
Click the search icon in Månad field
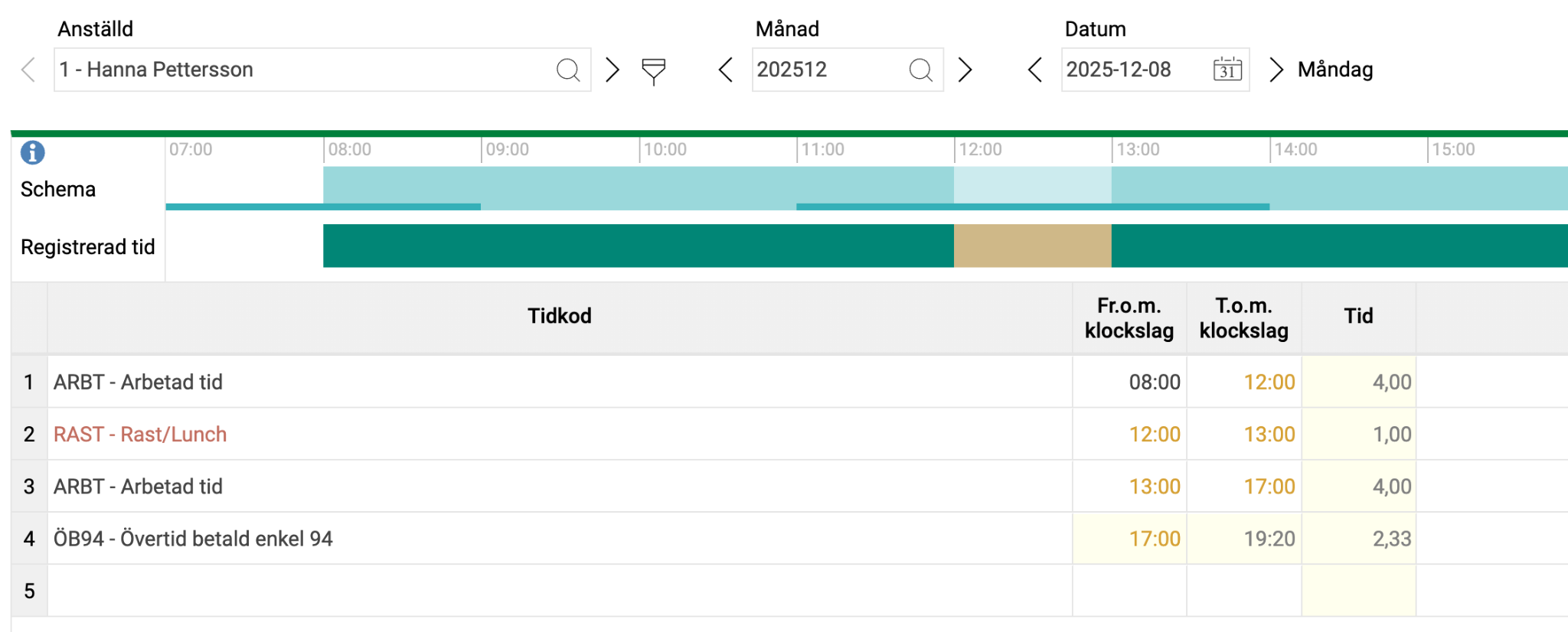point(920,70)
